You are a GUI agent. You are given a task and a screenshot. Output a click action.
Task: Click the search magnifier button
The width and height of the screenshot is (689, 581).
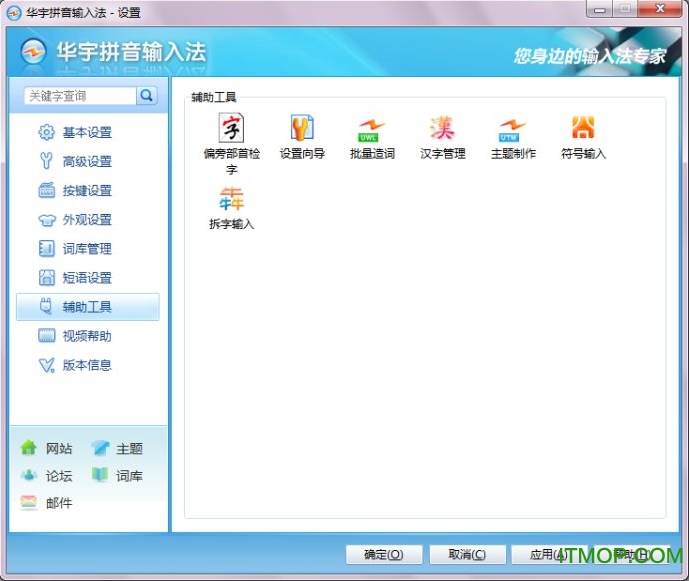coord(147,95)
